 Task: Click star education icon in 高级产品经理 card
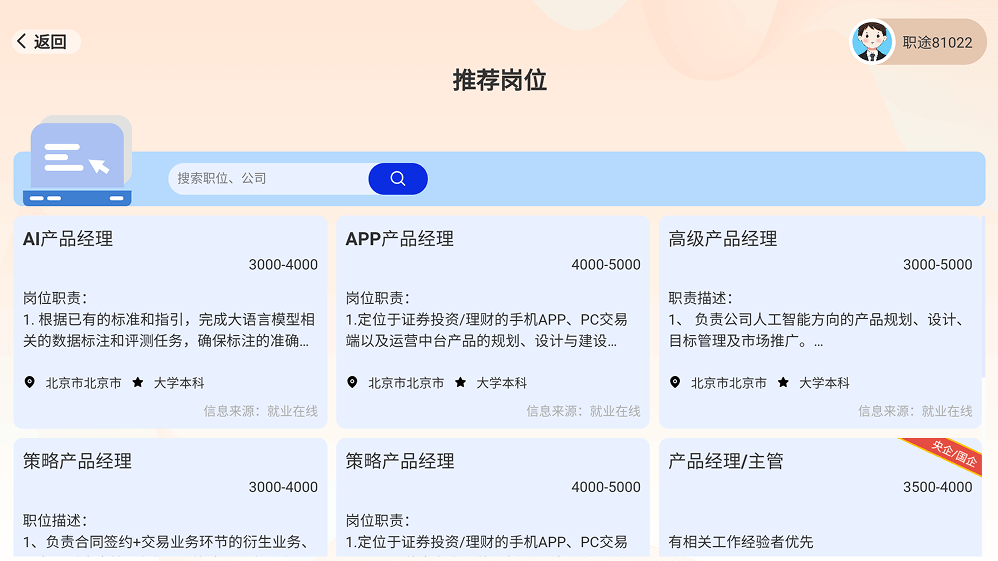[x=783, y=382]
